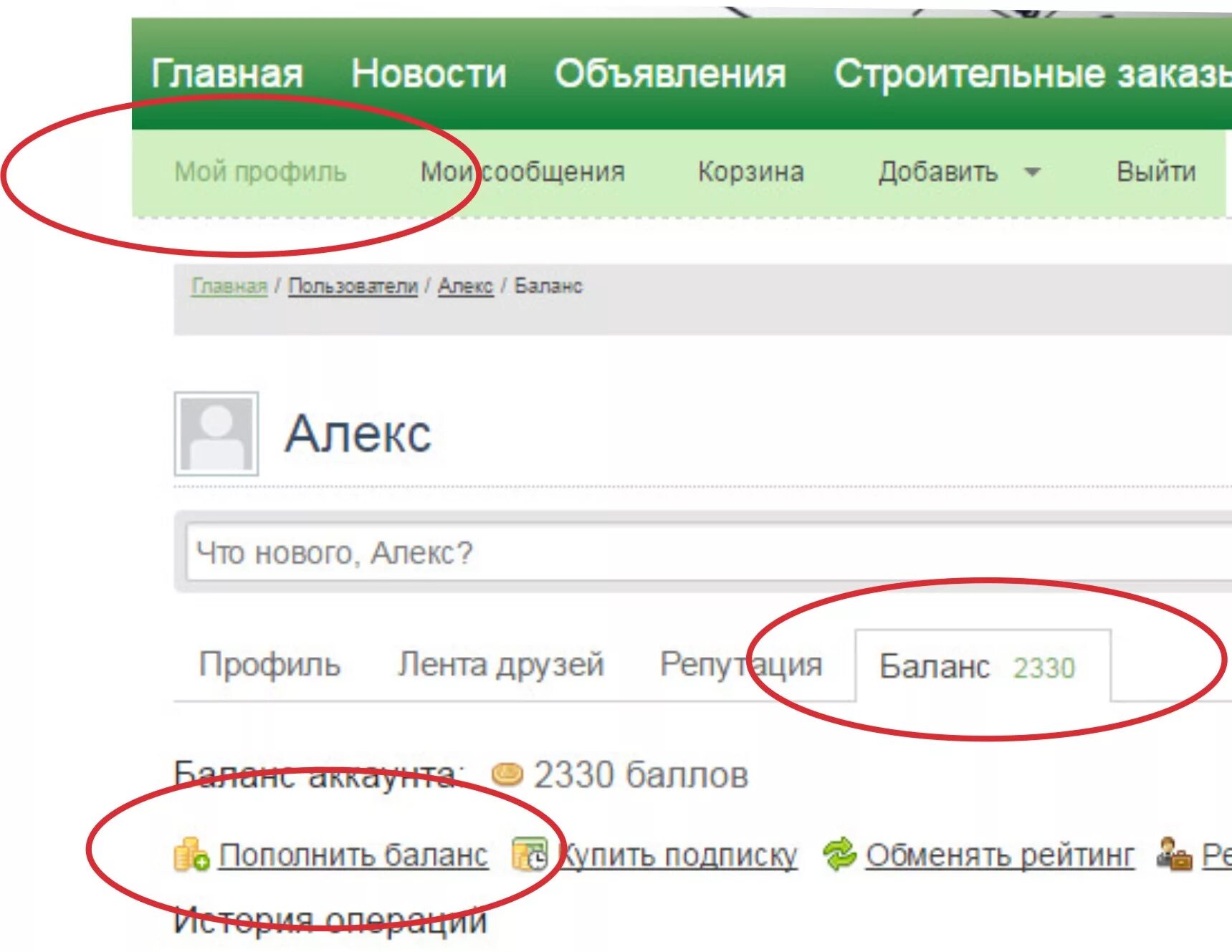Screen dimensions: 1232x952
Task: Follow the Главная breadcrumb link
Action: pos(229,286)
